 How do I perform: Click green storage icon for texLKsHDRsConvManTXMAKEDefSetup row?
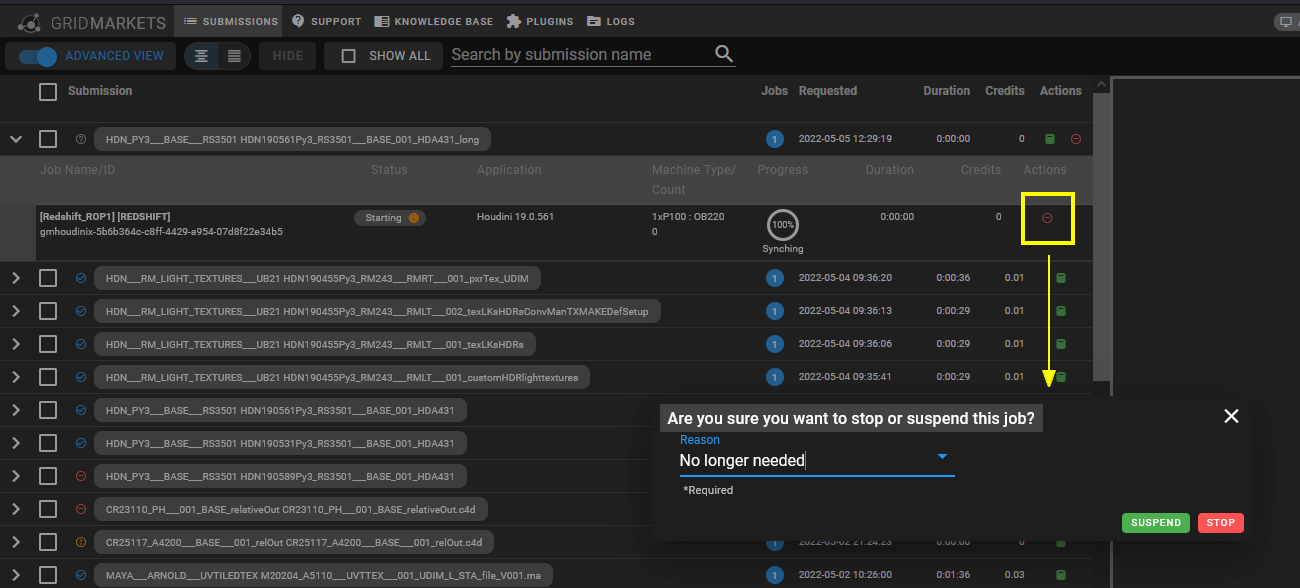point(1061,311)
